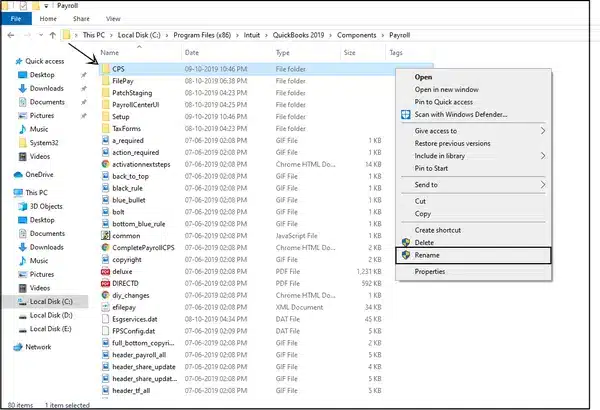Expand breadcrumb arrow after Local Disk (C:)
This screenshot has width=600, height=410.
[x=167, y=35]
